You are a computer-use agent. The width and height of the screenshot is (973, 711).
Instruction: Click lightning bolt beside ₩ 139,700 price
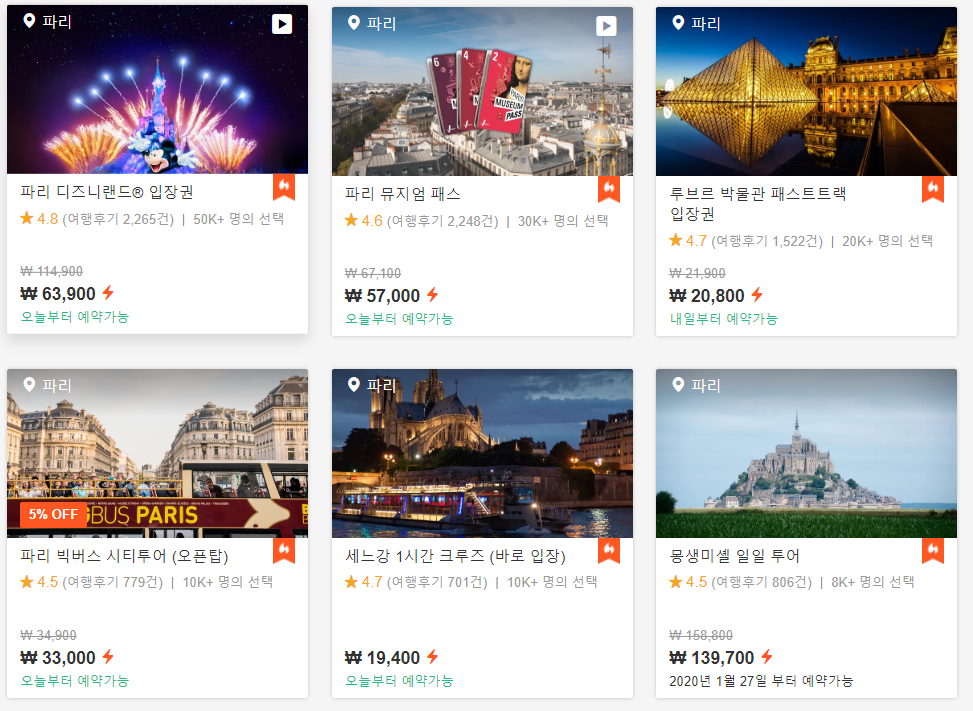coord(767,656)
